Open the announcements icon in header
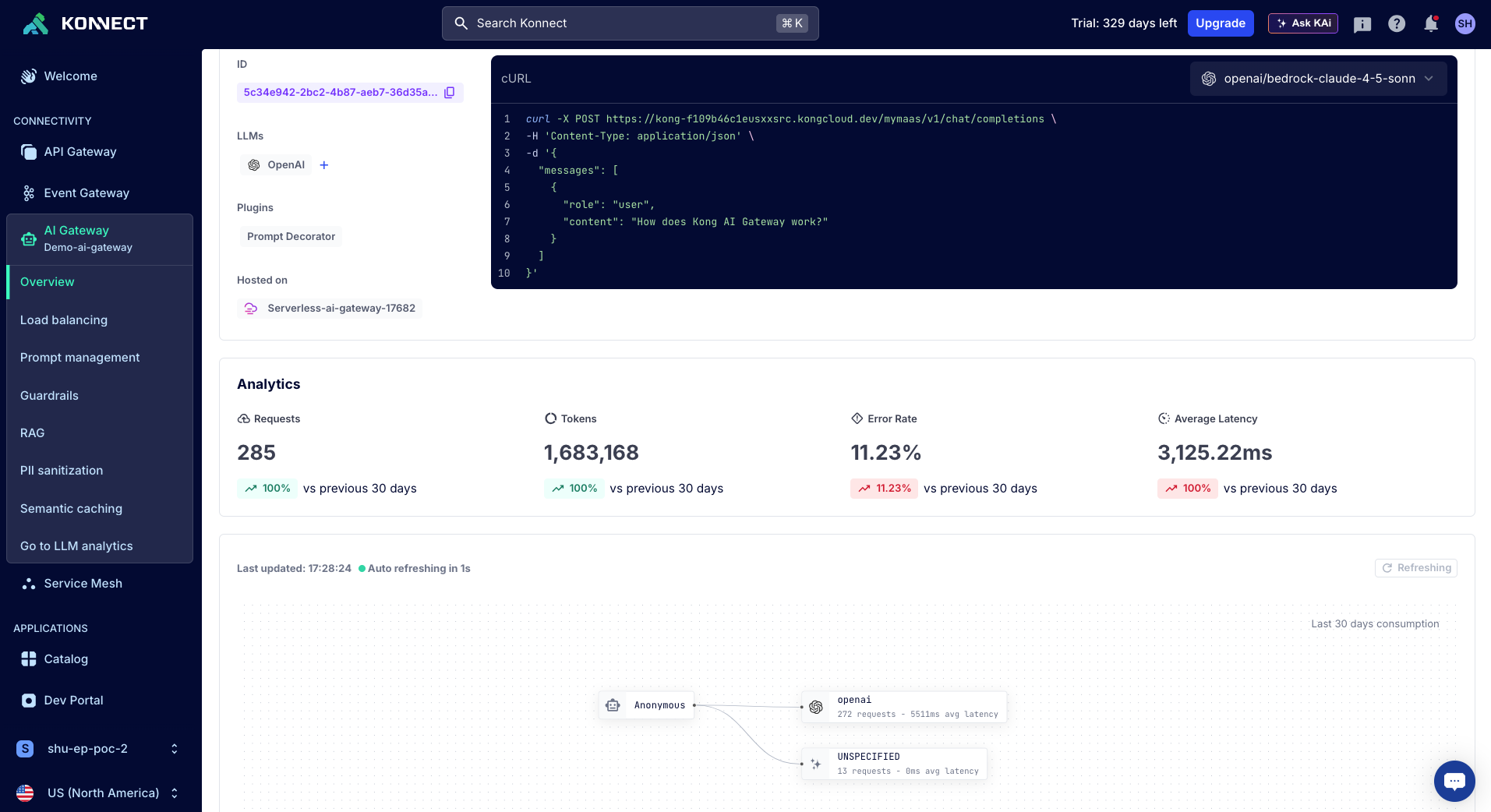The width and height of the screenshot is (1491, 812). [1362, 24]
